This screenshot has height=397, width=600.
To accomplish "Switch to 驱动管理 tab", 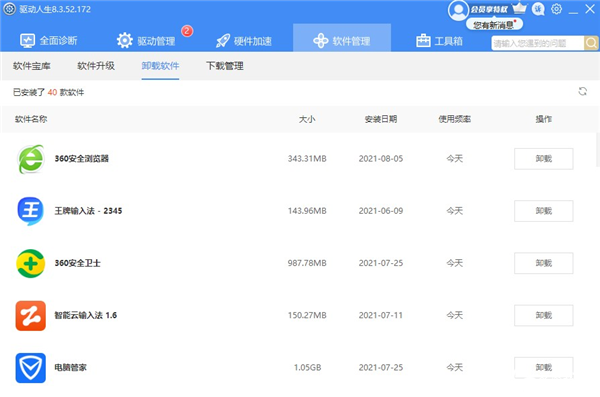I will (x=146, y=40).
